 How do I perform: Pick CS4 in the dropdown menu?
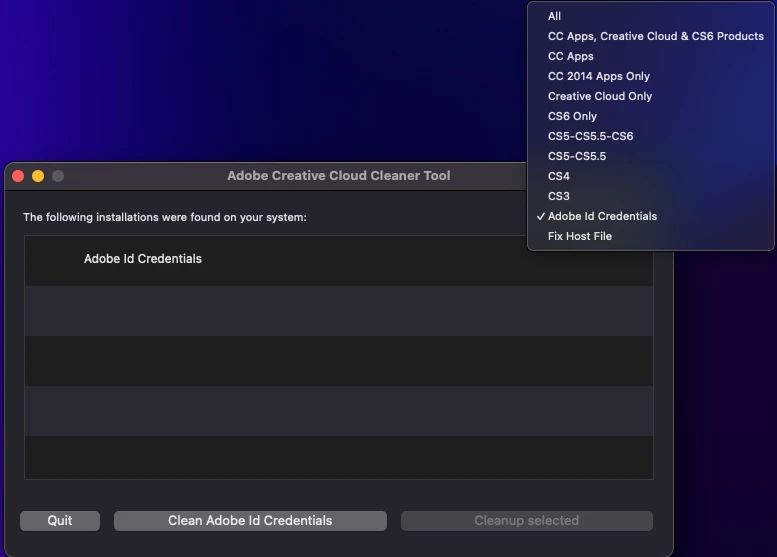[x=651, y=176]
